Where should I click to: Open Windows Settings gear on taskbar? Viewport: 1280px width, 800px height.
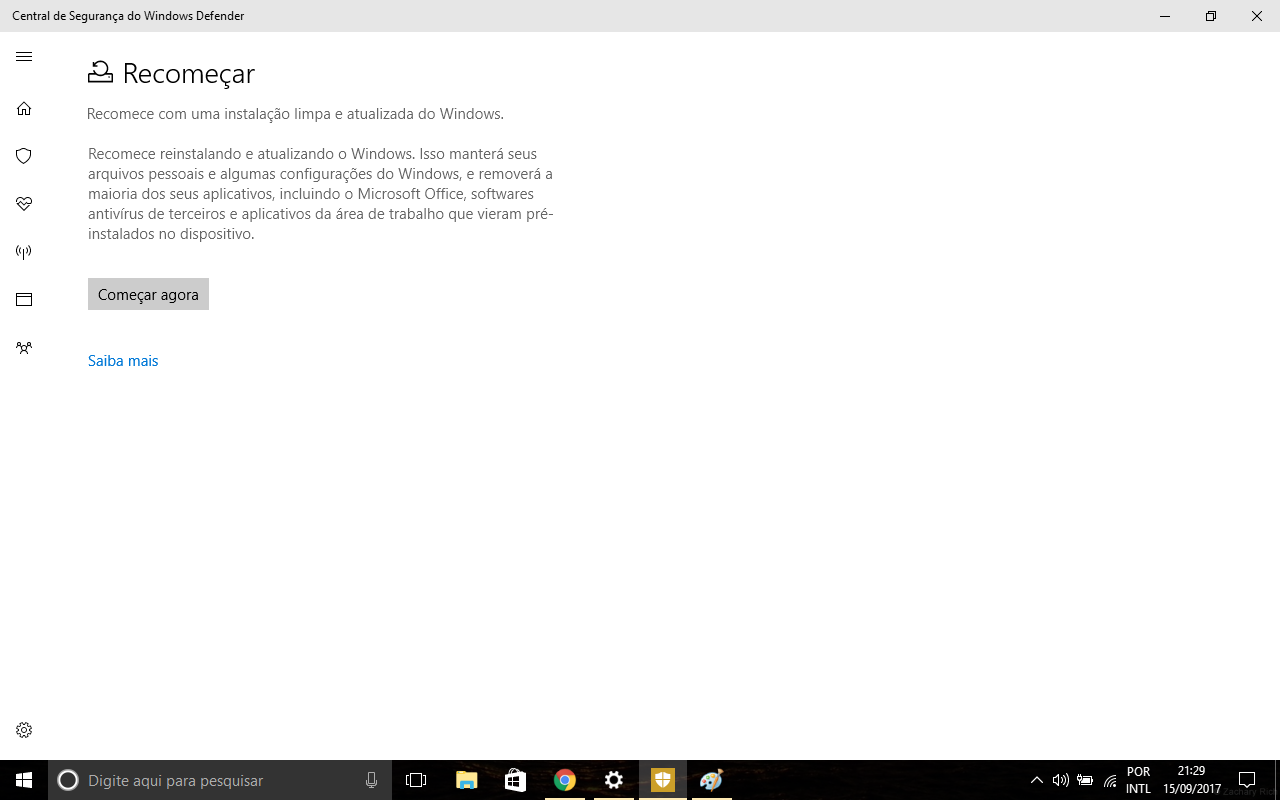pos(614,780)
